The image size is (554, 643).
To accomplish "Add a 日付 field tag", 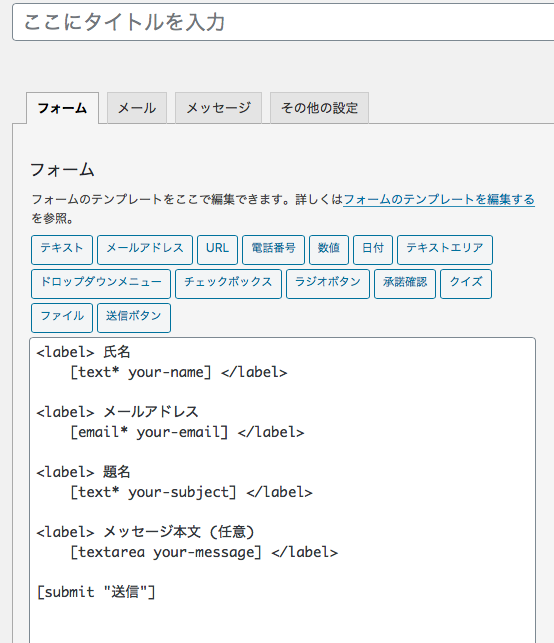I will point(373,250).
